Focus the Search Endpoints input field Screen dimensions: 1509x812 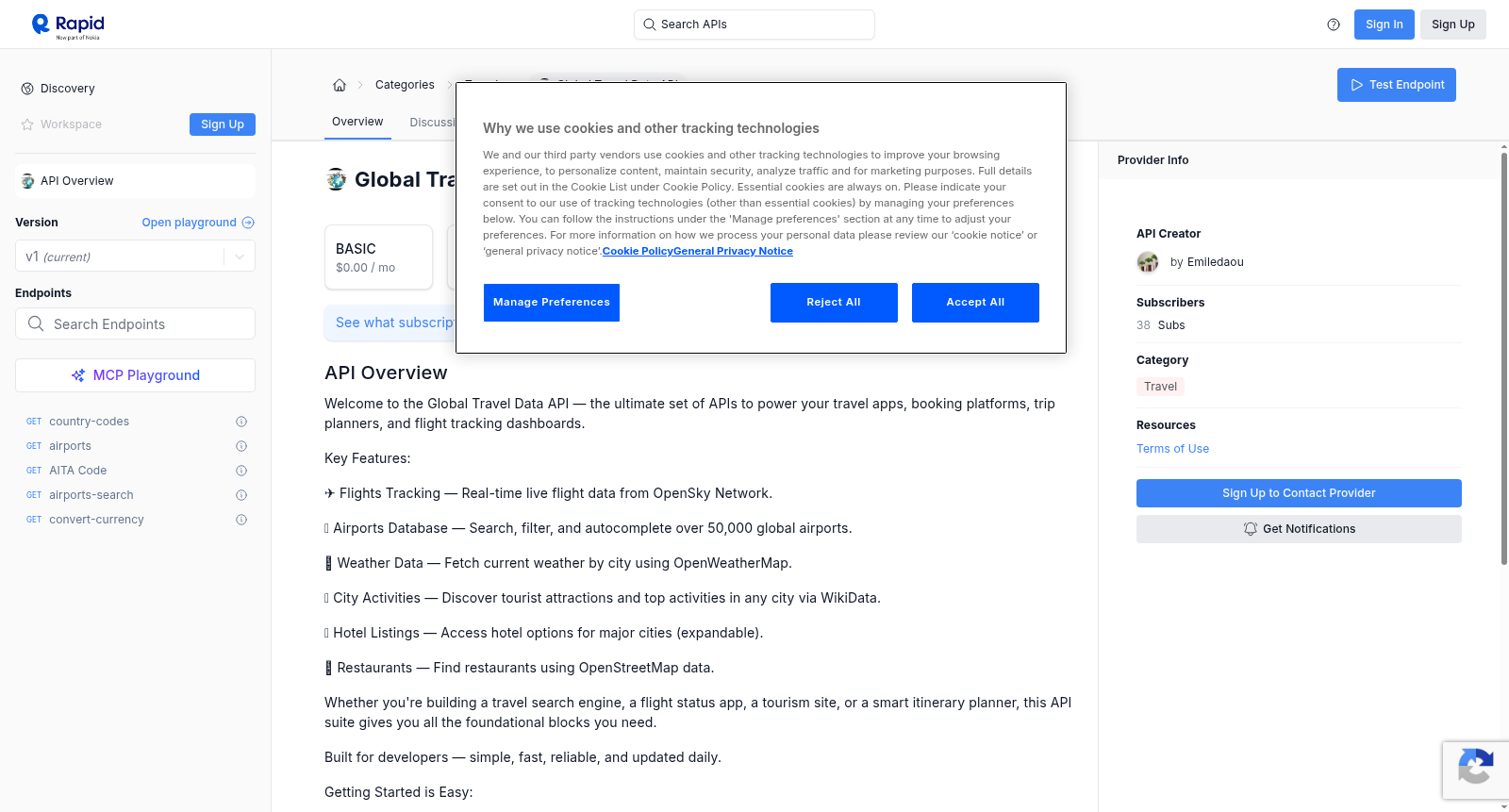(135, 323)
